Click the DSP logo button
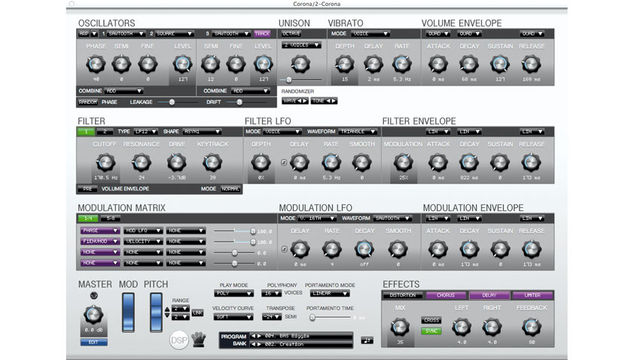This screenshot has height=360, width=640. tap(179, 340)
